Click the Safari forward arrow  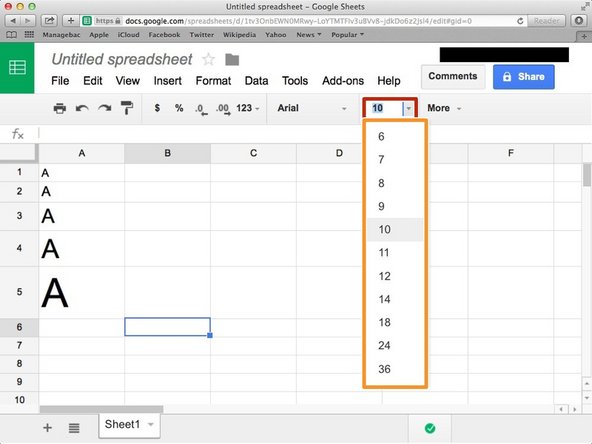[28, 21]
